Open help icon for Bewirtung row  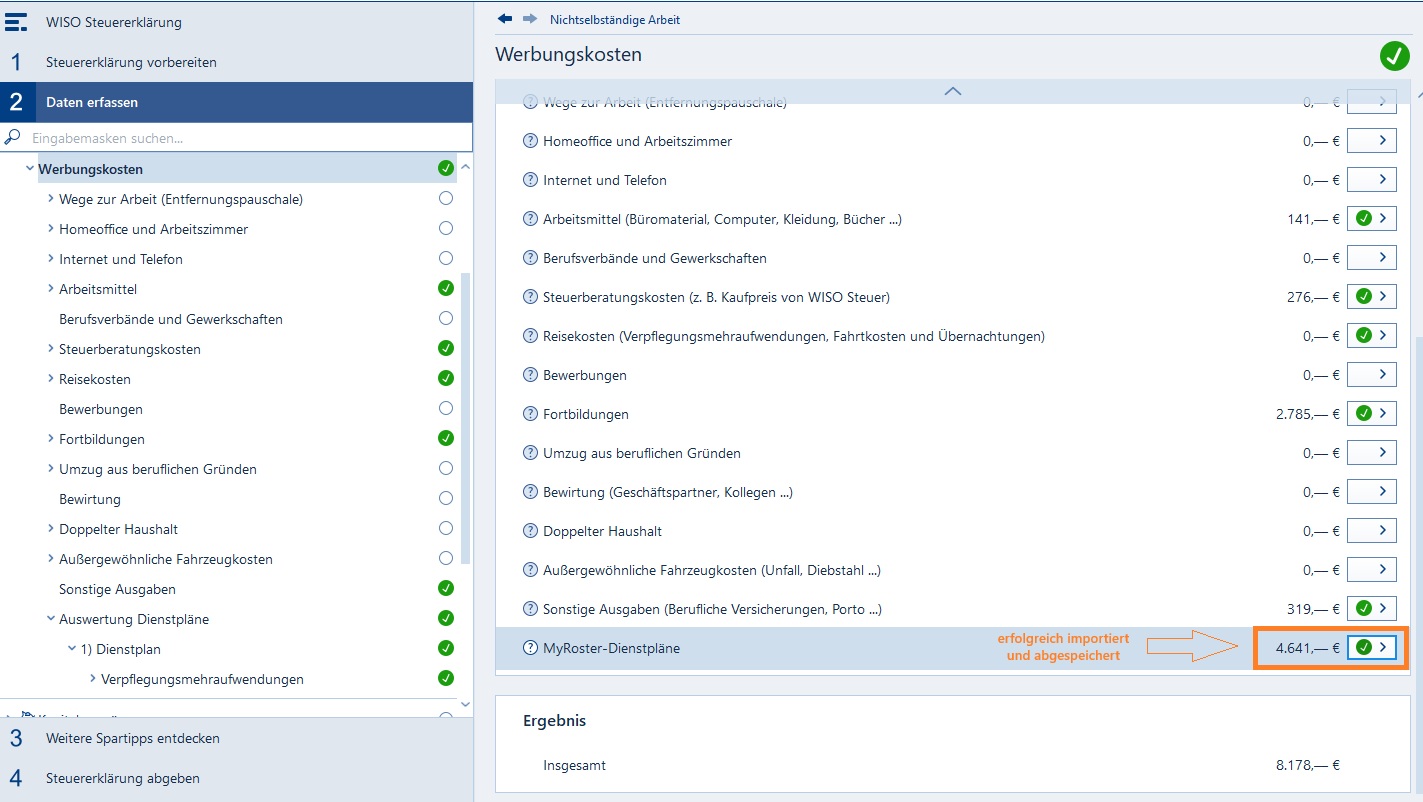pyautogui.click(x=531, y=492)
